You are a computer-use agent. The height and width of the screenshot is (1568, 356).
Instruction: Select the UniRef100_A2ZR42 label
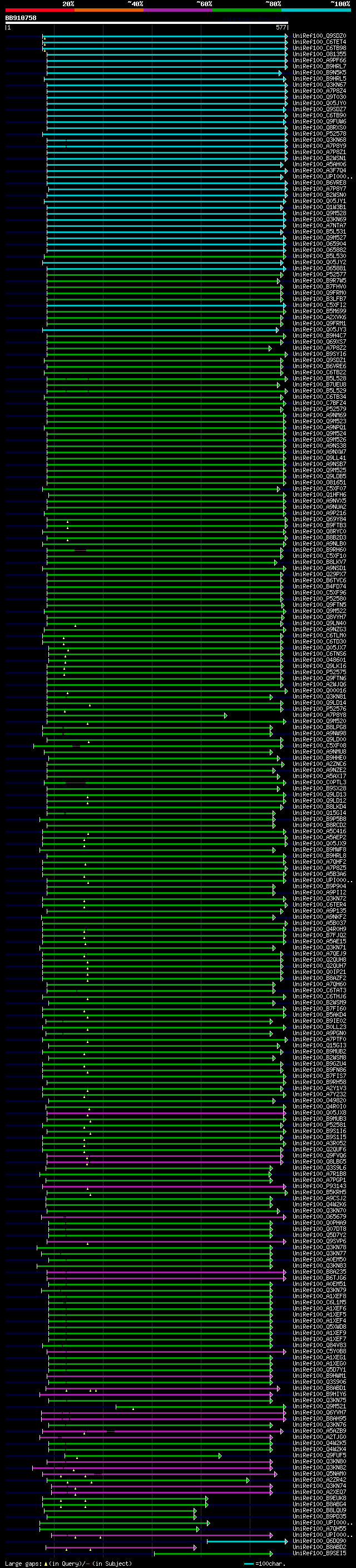(319, 1480)
